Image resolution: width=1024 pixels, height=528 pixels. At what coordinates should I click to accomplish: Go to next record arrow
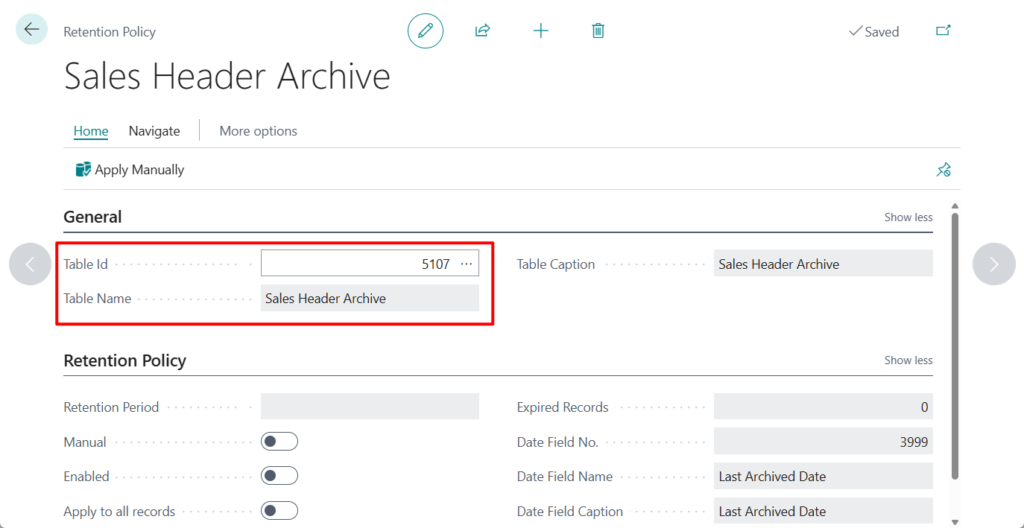[x=993, y=264]
